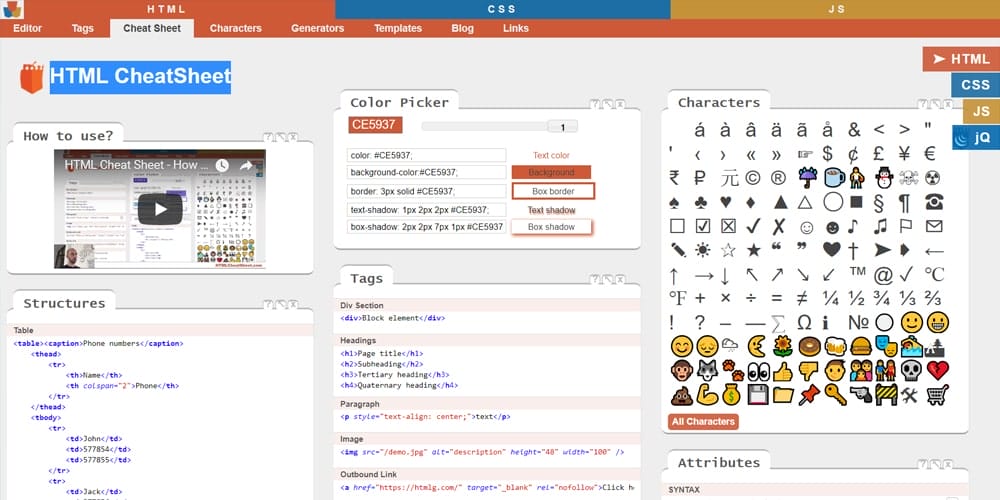This screenshot has width=1000, height=500.
Task: Choose the black telephone symbol
Action: coord(934,202)
